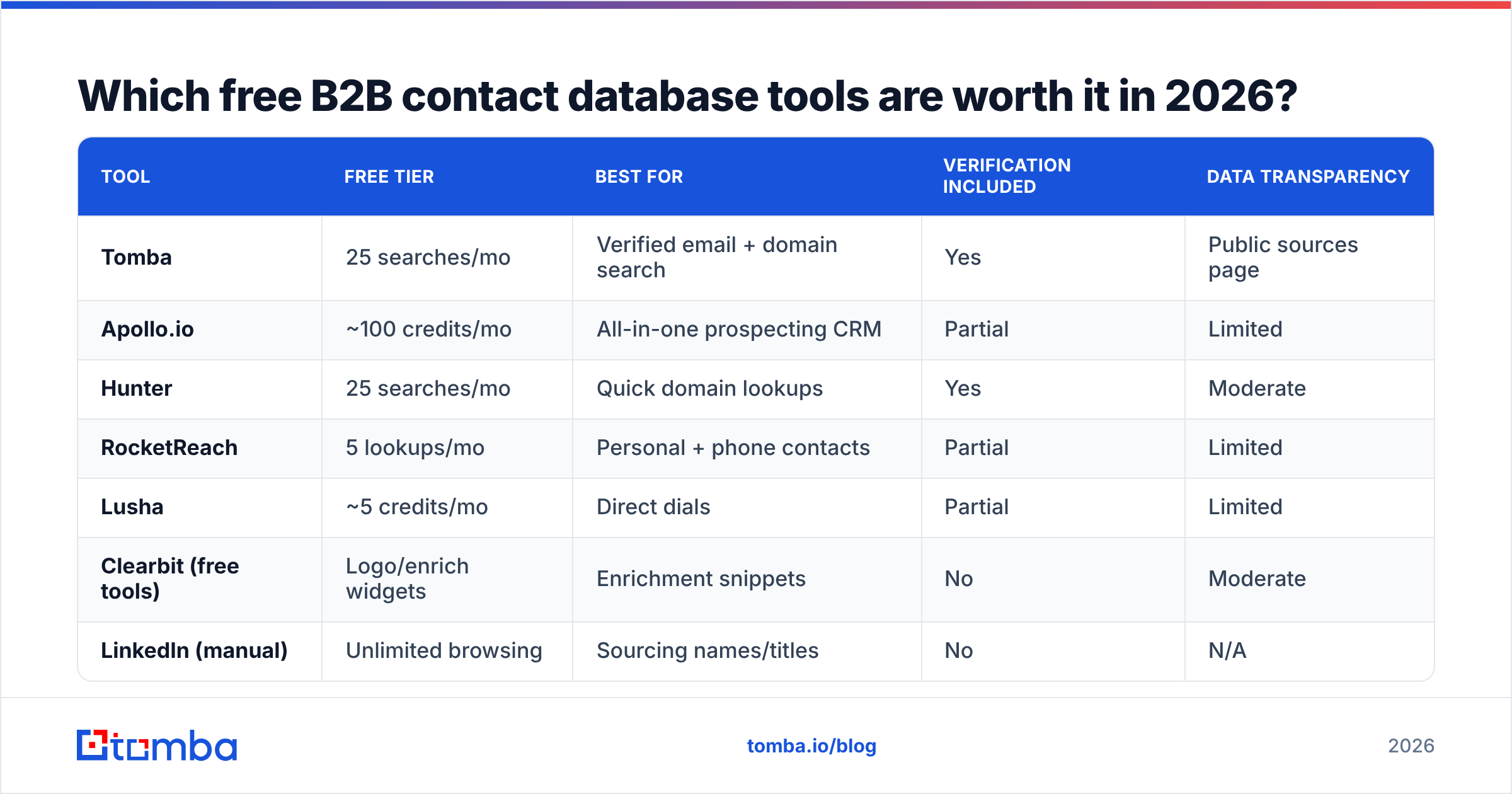The image size is (1512, 794).
Task: Click the headline about free B2B contact tools
Action: click(687, 96)
